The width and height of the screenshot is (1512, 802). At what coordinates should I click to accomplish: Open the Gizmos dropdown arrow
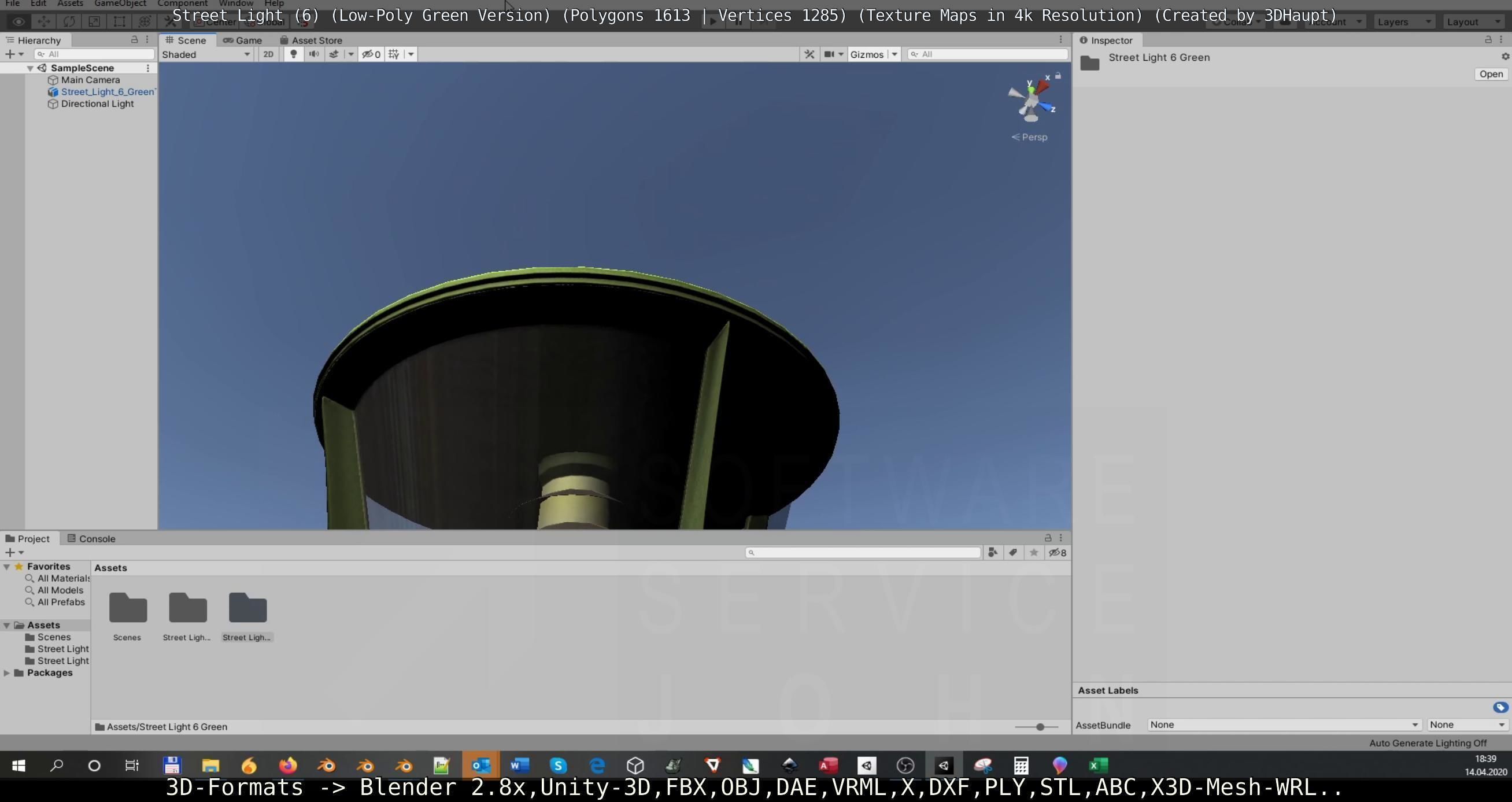pyautogui.click(x=894, y=54)
